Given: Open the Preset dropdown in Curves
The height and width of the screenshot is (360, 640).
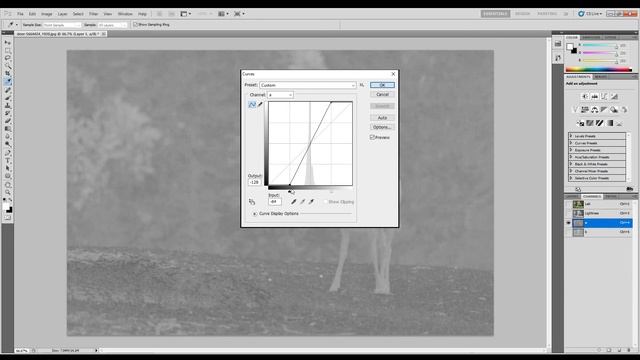Looking at the screenshot, I should 308,85.
